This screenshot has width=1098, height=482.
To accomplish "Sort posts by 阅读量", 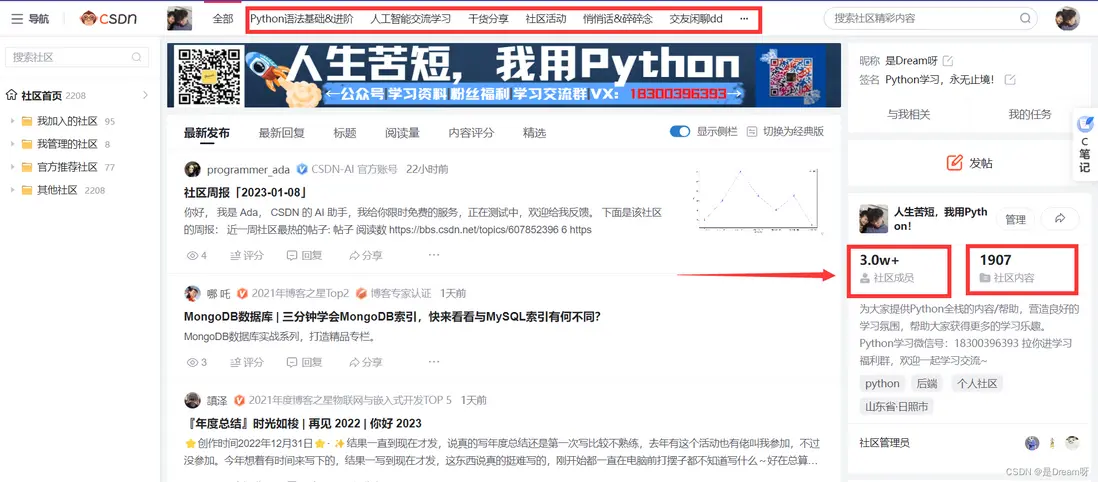I will pyautogui.click(x=402, y=132).
